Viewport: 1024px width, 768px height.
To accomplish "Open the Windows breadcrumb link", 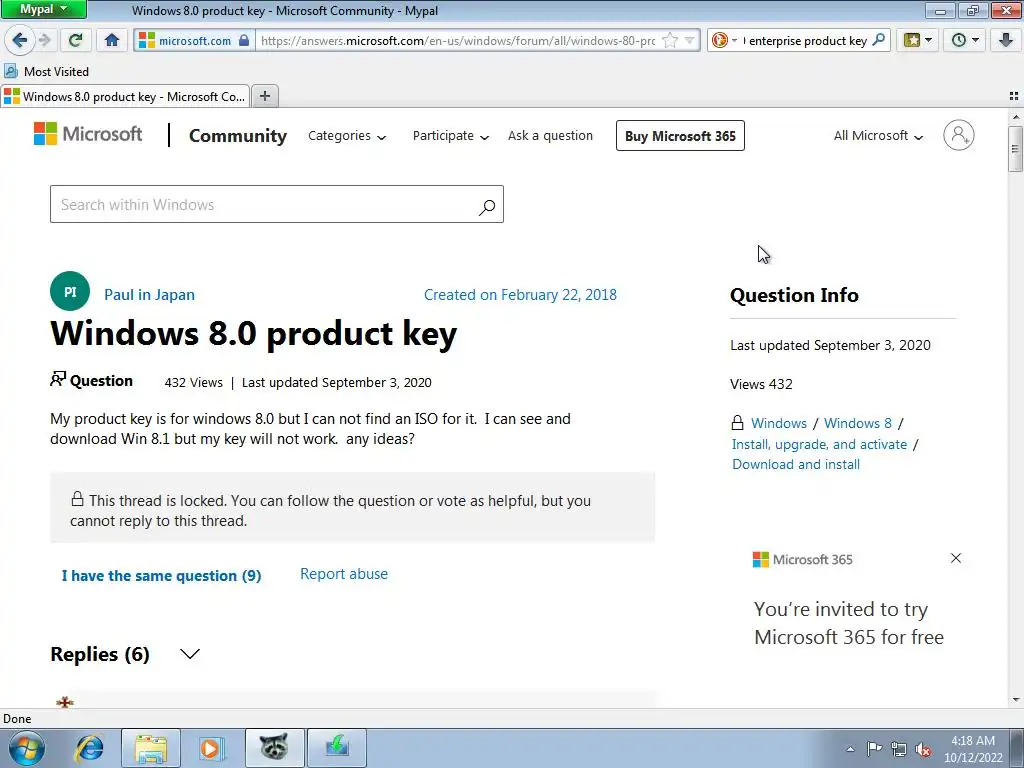I will [778, 423].
